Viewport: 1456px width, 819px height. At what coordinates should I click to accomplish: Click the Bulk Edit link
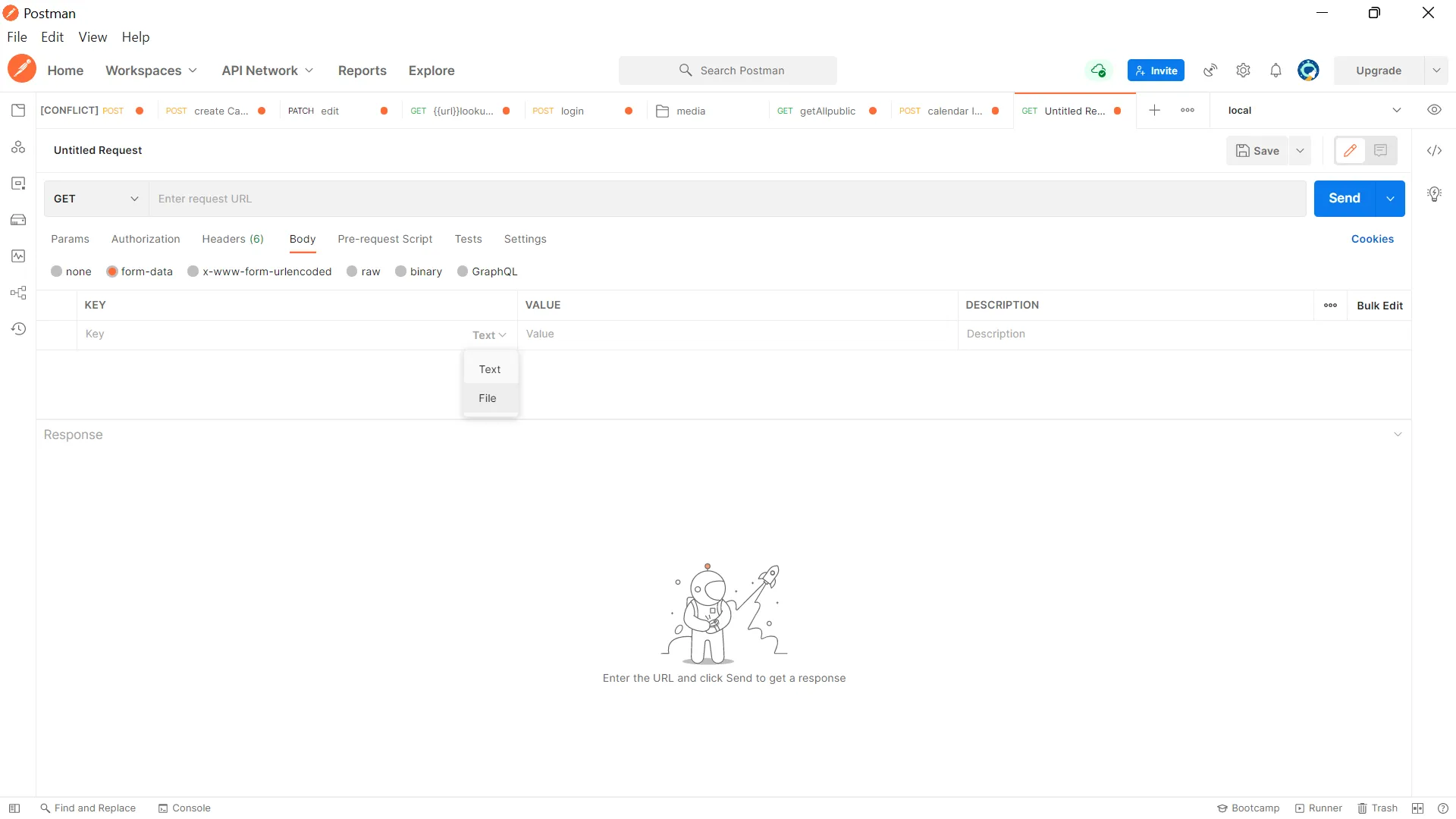point(1379,306)
